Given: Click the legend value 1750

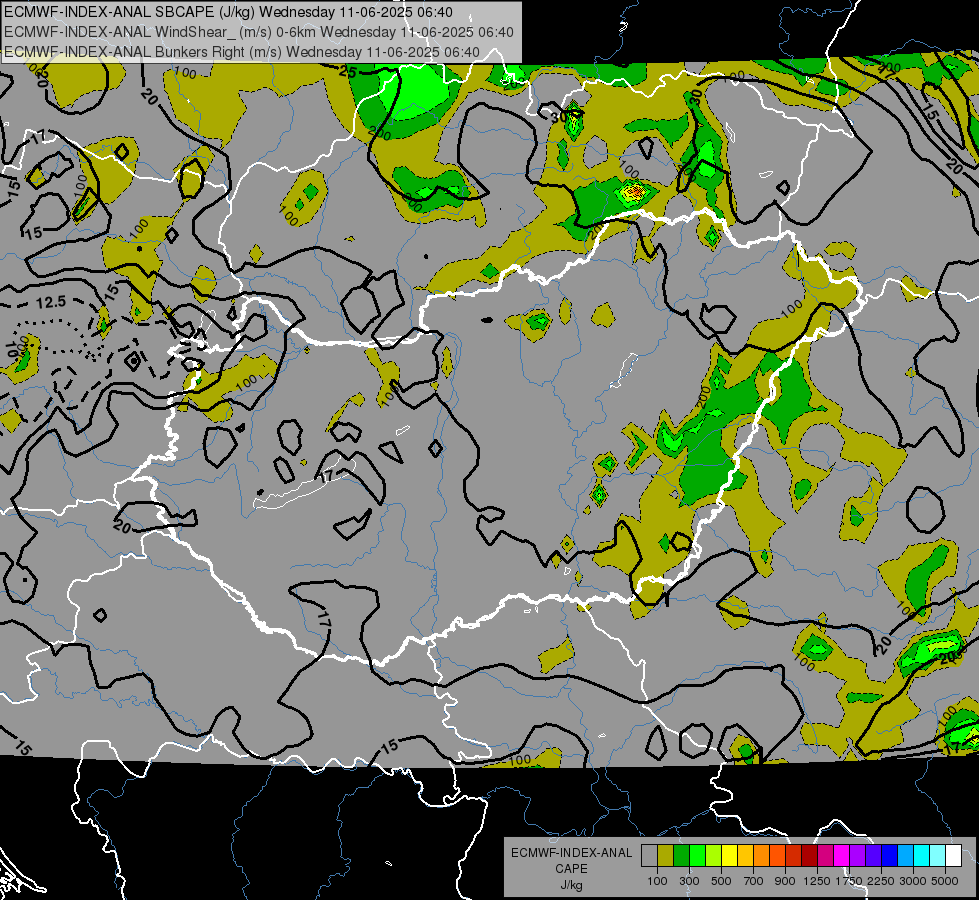Looking at the screenshot, I should pyautogui.click(x=849, y=881).
